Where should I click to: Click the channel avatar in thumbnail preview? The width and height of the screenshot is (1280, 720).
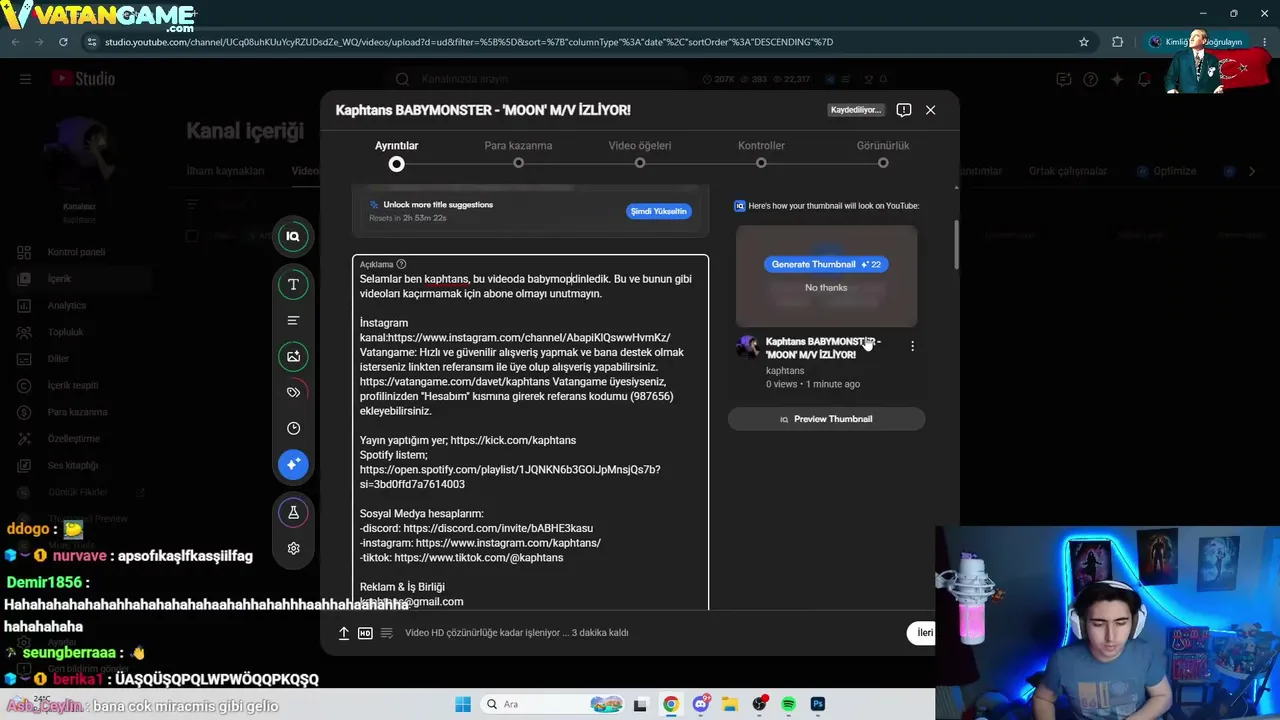[748, 347]
